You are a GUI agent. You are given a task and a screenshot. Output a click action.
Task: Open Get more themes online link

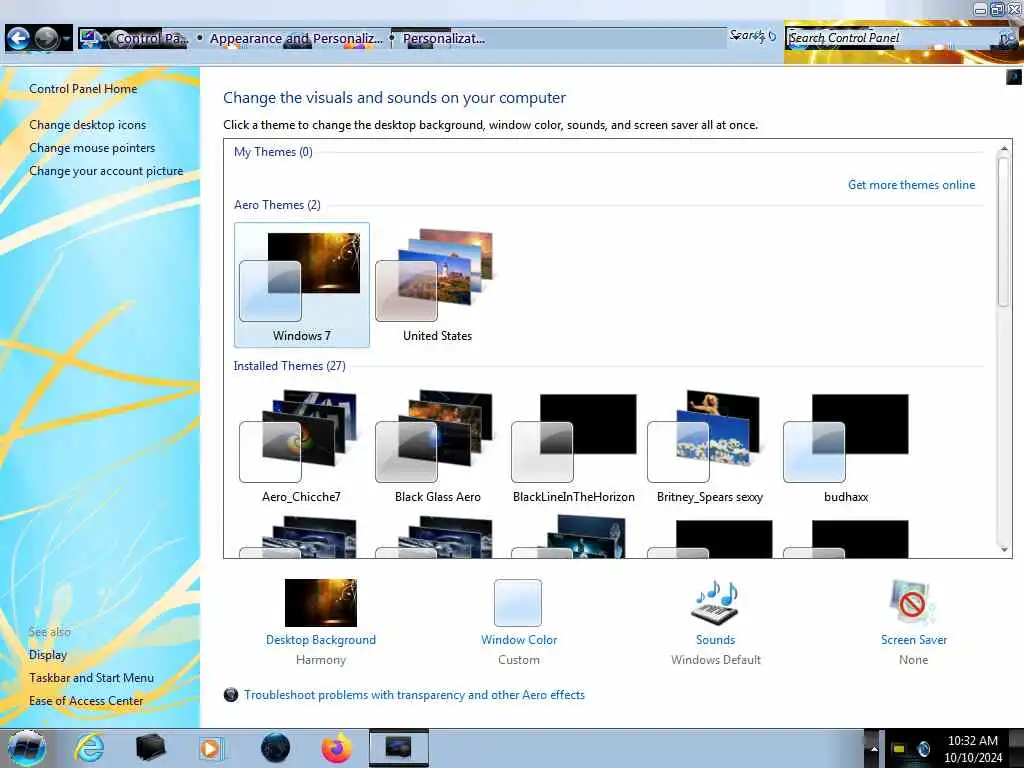pos(911,185)
